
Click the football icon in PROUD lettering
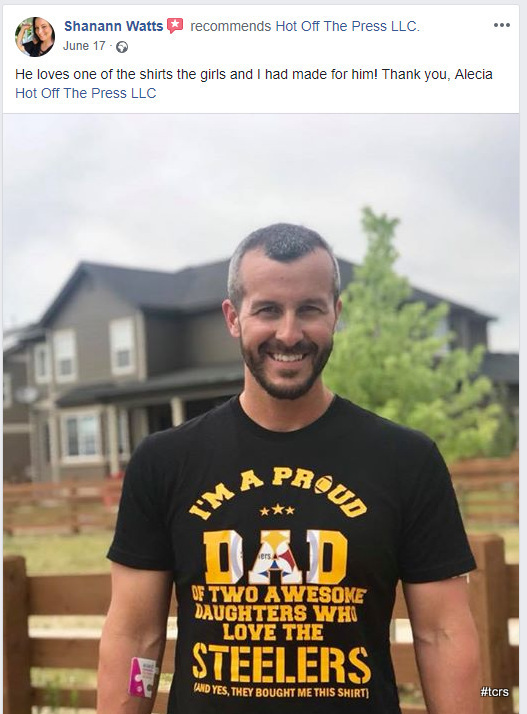[x=324, y=484]
